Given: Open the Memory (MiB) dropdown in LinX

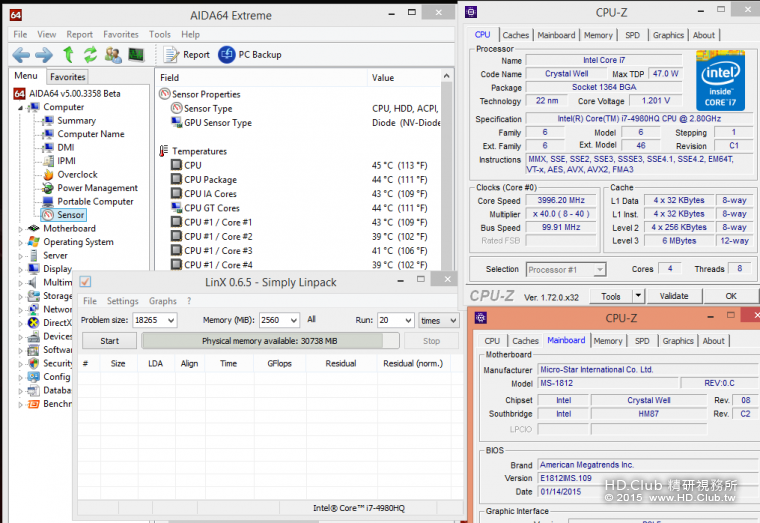Looking at the screenshot, I should 294,320.
